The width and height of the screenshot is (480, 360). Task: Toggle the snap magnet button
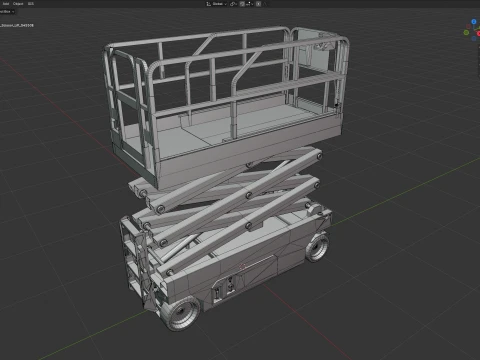tap(242, 4)
